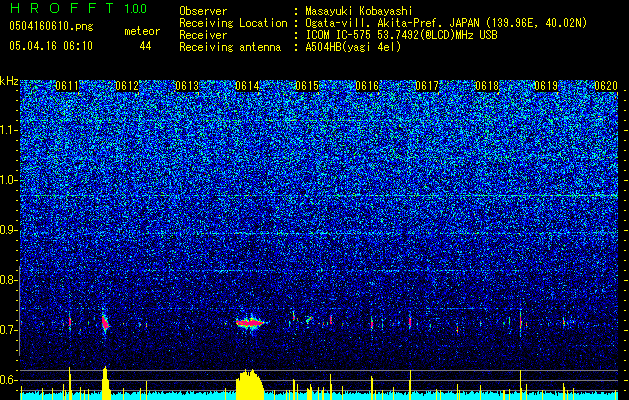The height and width of the screenshot is (400, 629).
Task: Click the HROFFT 1.0.0 title text
Action: click(78, 8)
